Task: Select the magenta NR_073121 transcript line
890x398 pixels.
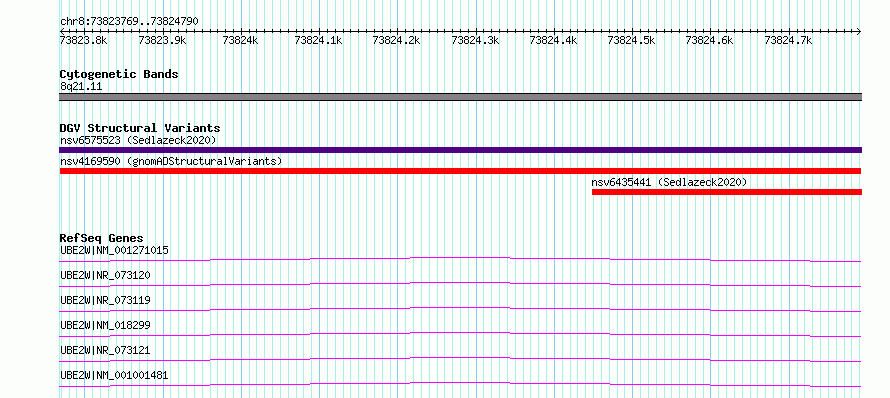Action: (460, 359)
